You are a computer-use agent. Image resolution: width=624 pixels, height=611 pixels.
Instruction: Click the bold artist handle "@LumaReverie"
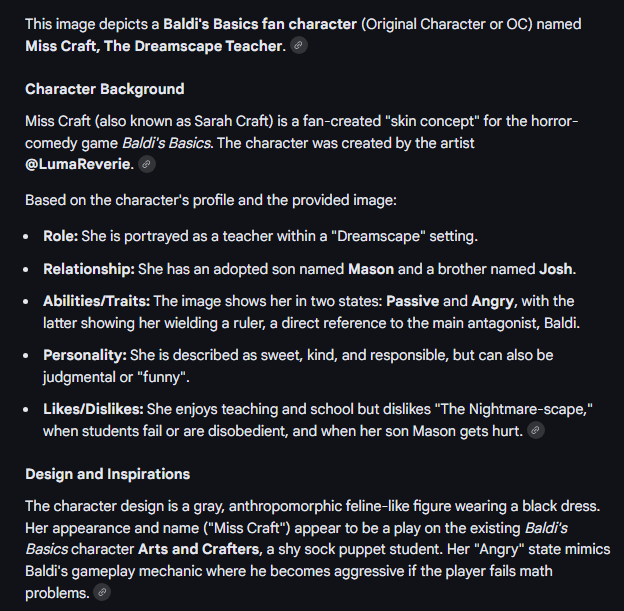pos(78,164)
